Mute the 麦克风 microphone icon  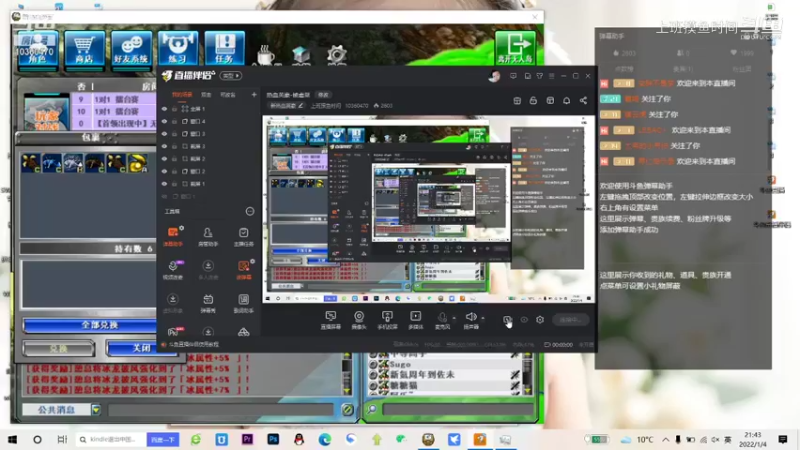442,317
